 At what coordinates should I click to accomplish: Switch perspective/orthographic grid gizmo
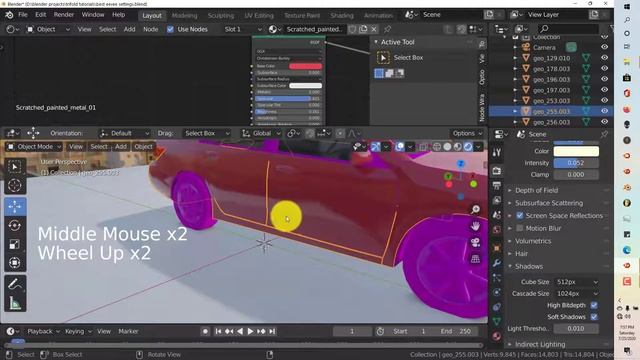tap(475, 259)
